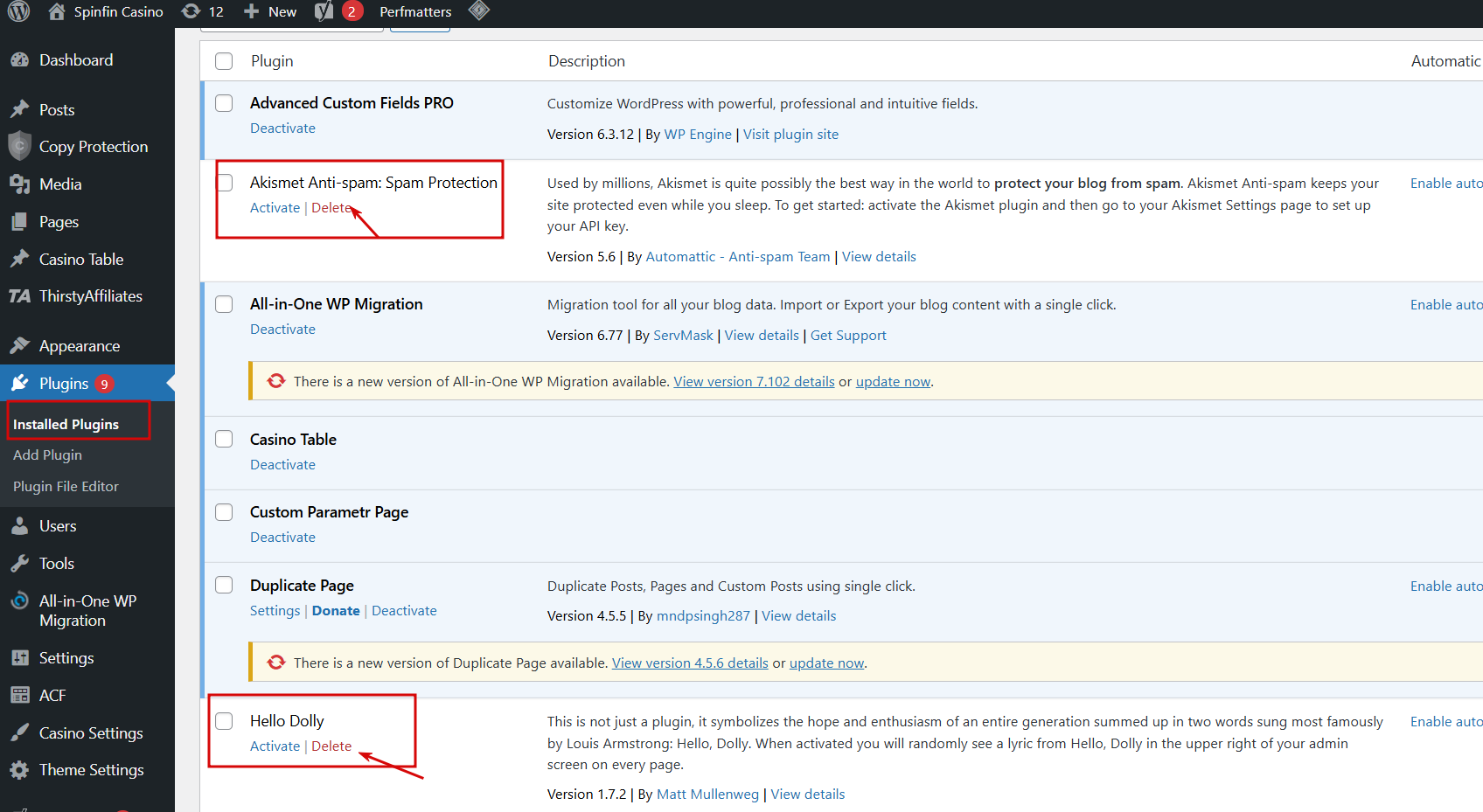Click the Users person icon
This screenshot has height=812, width=1483.
click(x=19, y=526)
